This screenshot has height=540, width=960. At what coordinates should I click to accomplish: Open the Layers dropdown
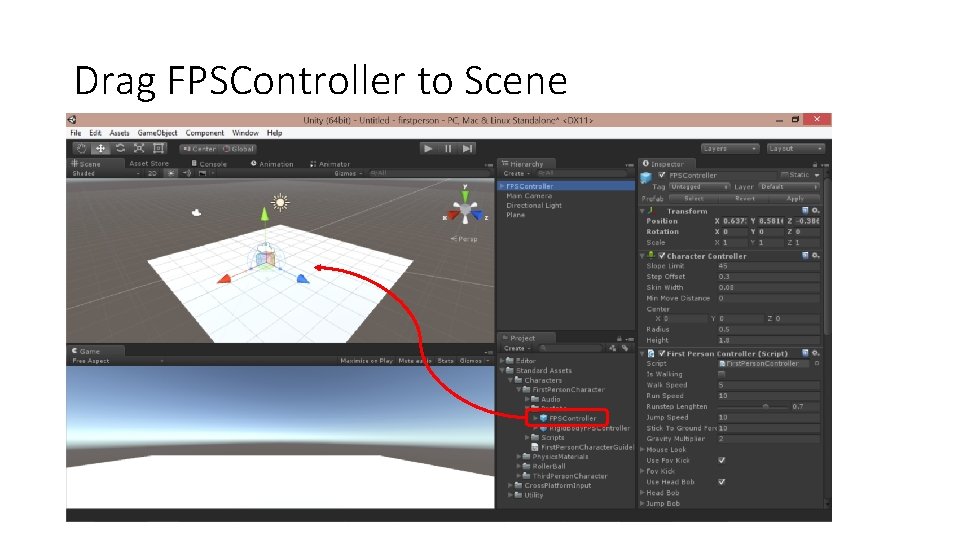(x=730, y=149)
